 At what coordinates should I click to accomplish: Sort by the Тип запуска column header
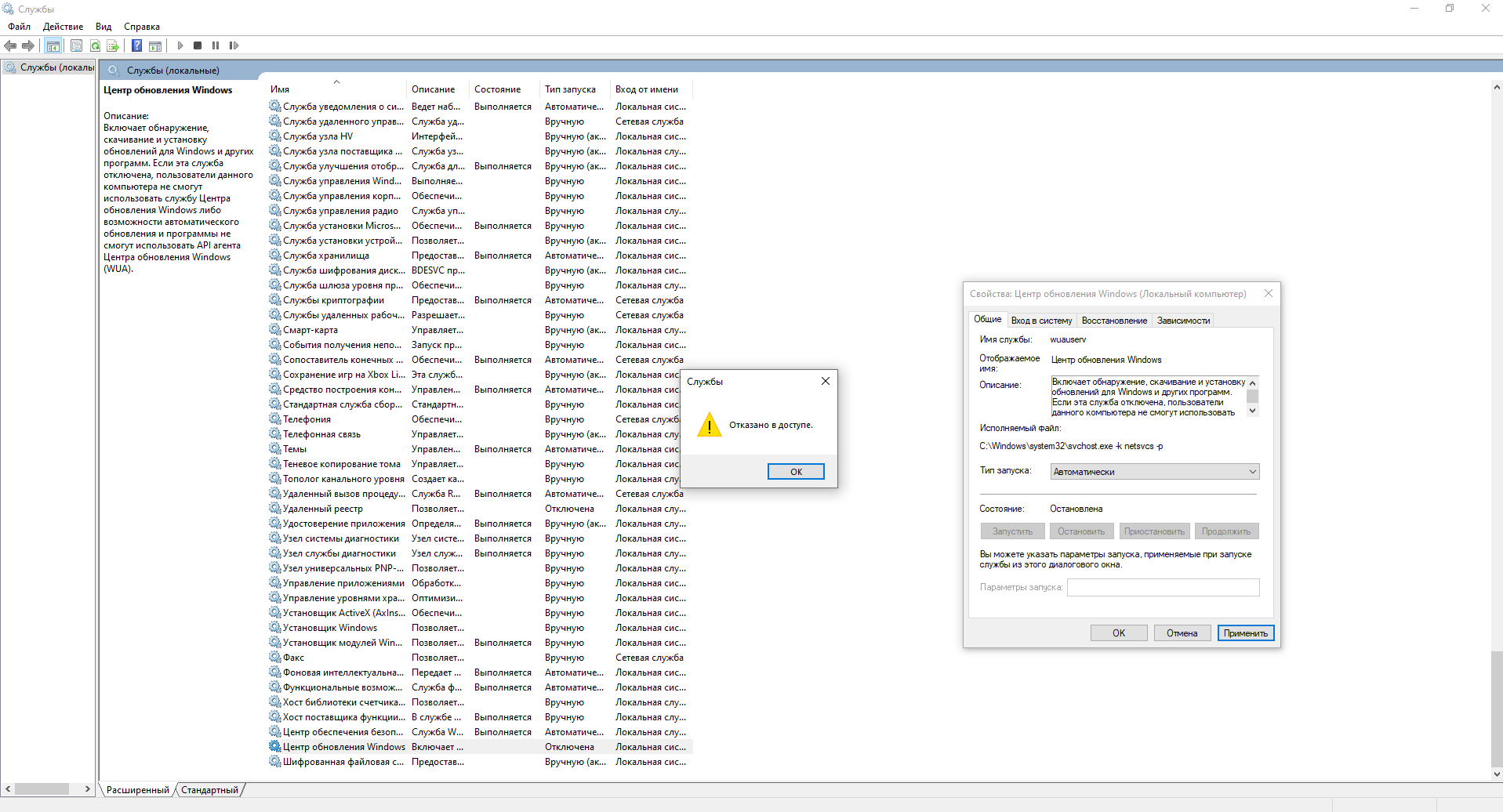575,89
